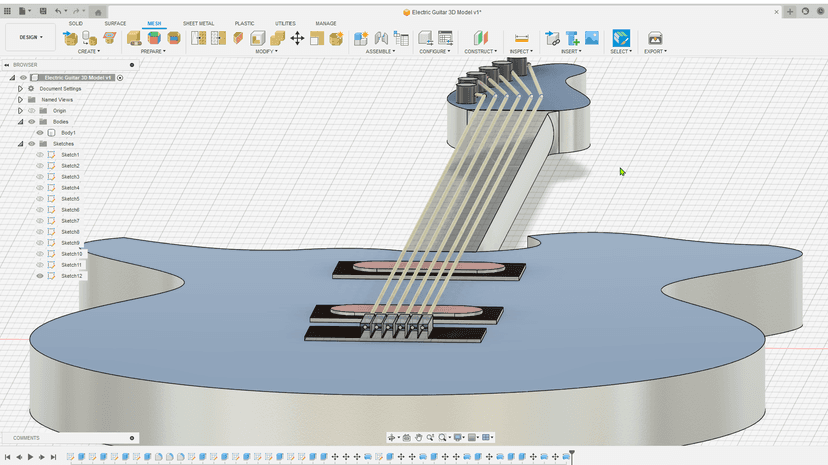Click the Measure tool under Inspect
This screenshot has width=828, height=465.
click(521, 38)
